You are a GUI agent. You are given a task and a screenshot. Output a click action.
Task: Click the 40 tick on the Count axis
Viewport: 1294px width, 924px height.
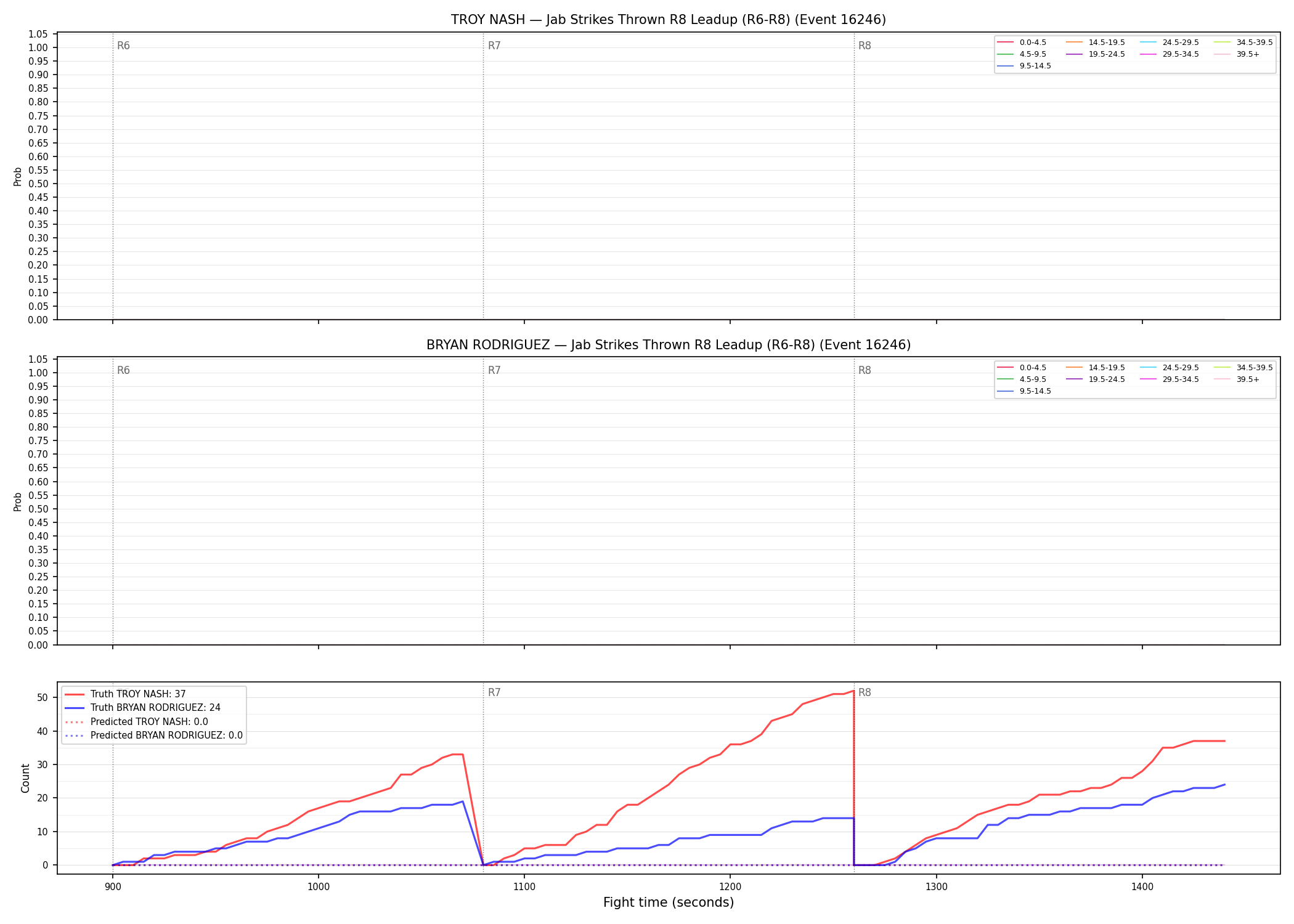(x=43, y=731)
